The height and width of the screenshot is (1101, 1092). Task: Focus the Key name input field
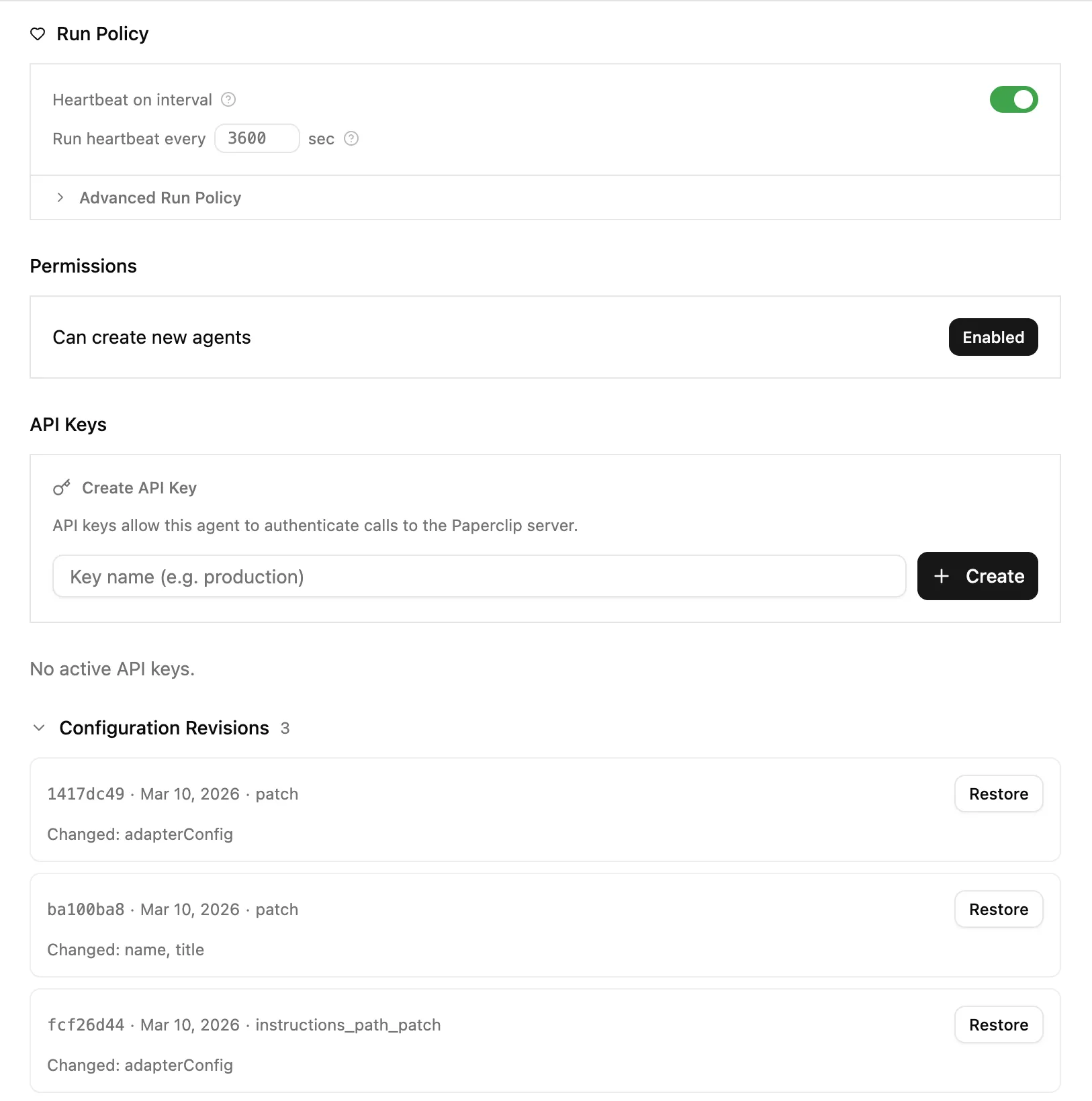(x=479, y=577)
